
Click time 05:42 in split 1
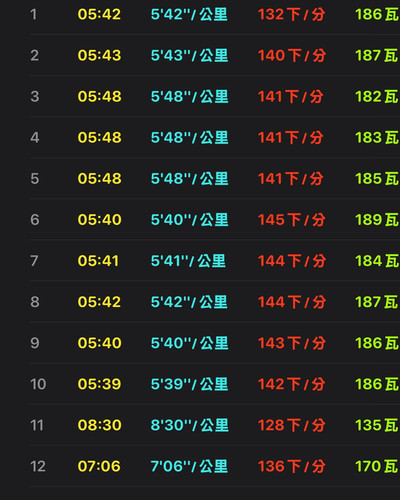pyautogui.click(x=99, y=14)
